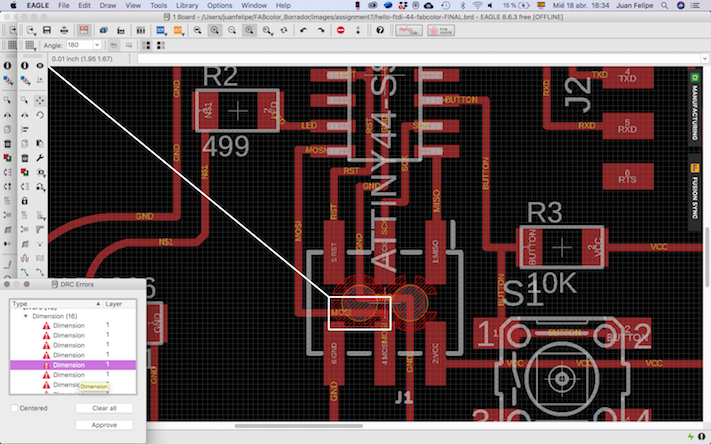
Task: Open command history dropdown arrow
Action: tap(705, 59)
